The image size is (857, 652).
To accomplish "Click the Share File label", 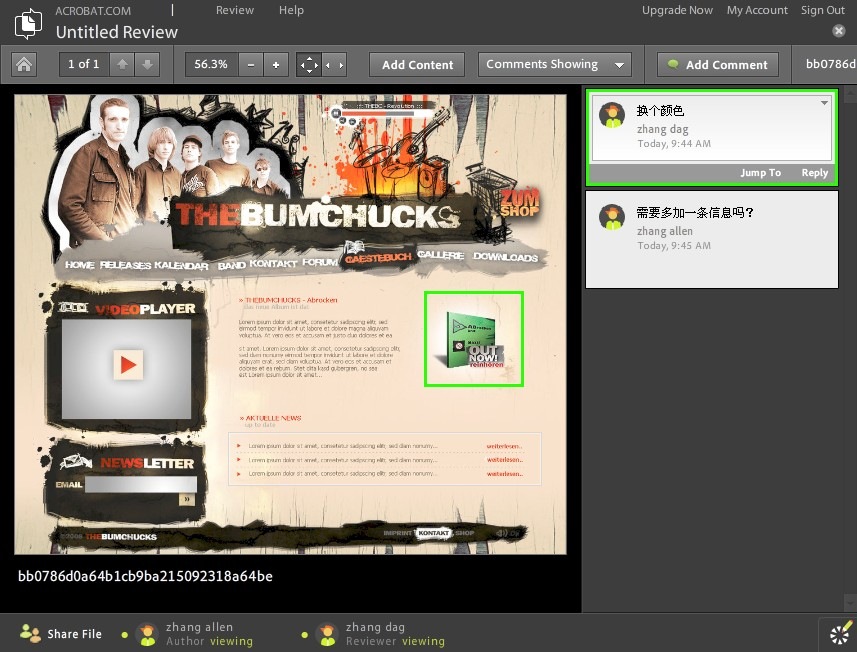I will click(x=74, y=634).
